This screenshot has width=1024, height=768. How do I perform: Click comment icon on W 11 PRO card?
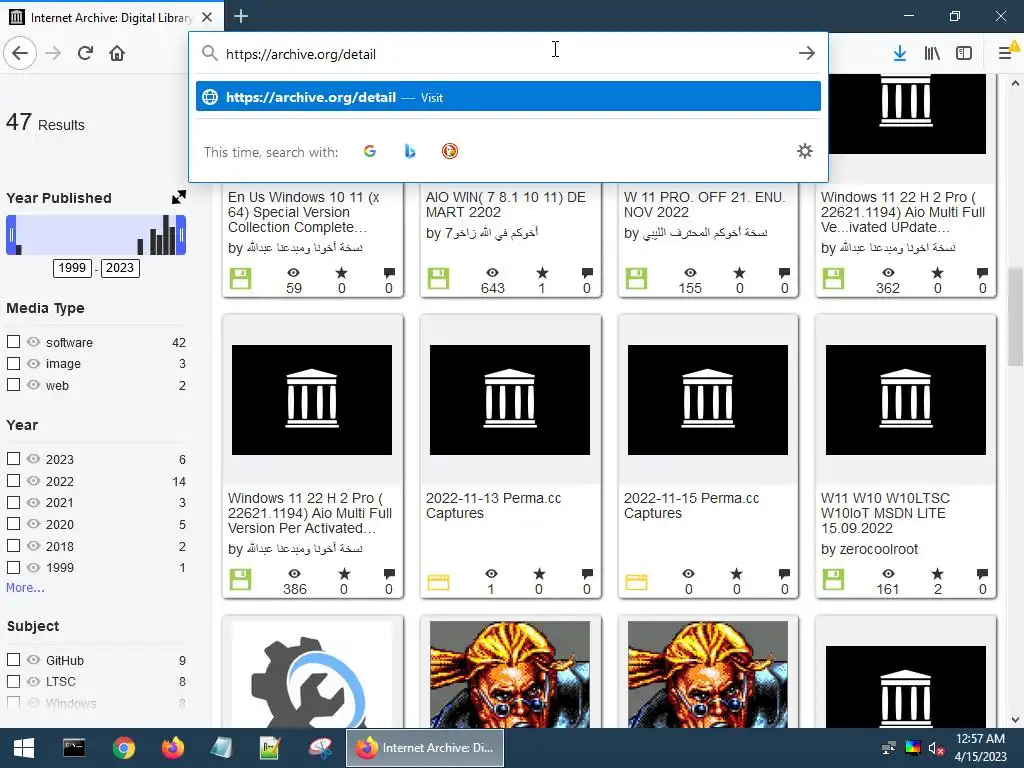tap(784, 272)
